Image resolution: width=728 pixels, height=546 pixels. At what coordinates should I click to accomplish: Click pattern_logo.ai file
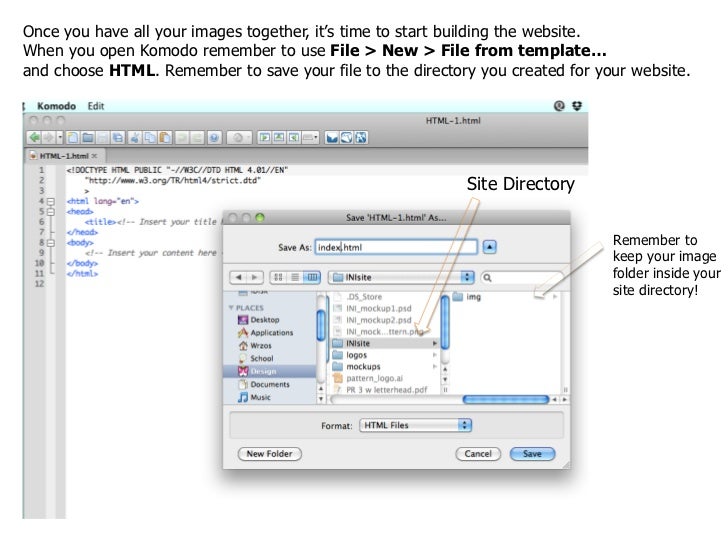pyautogui.click(x=385, y=378)
